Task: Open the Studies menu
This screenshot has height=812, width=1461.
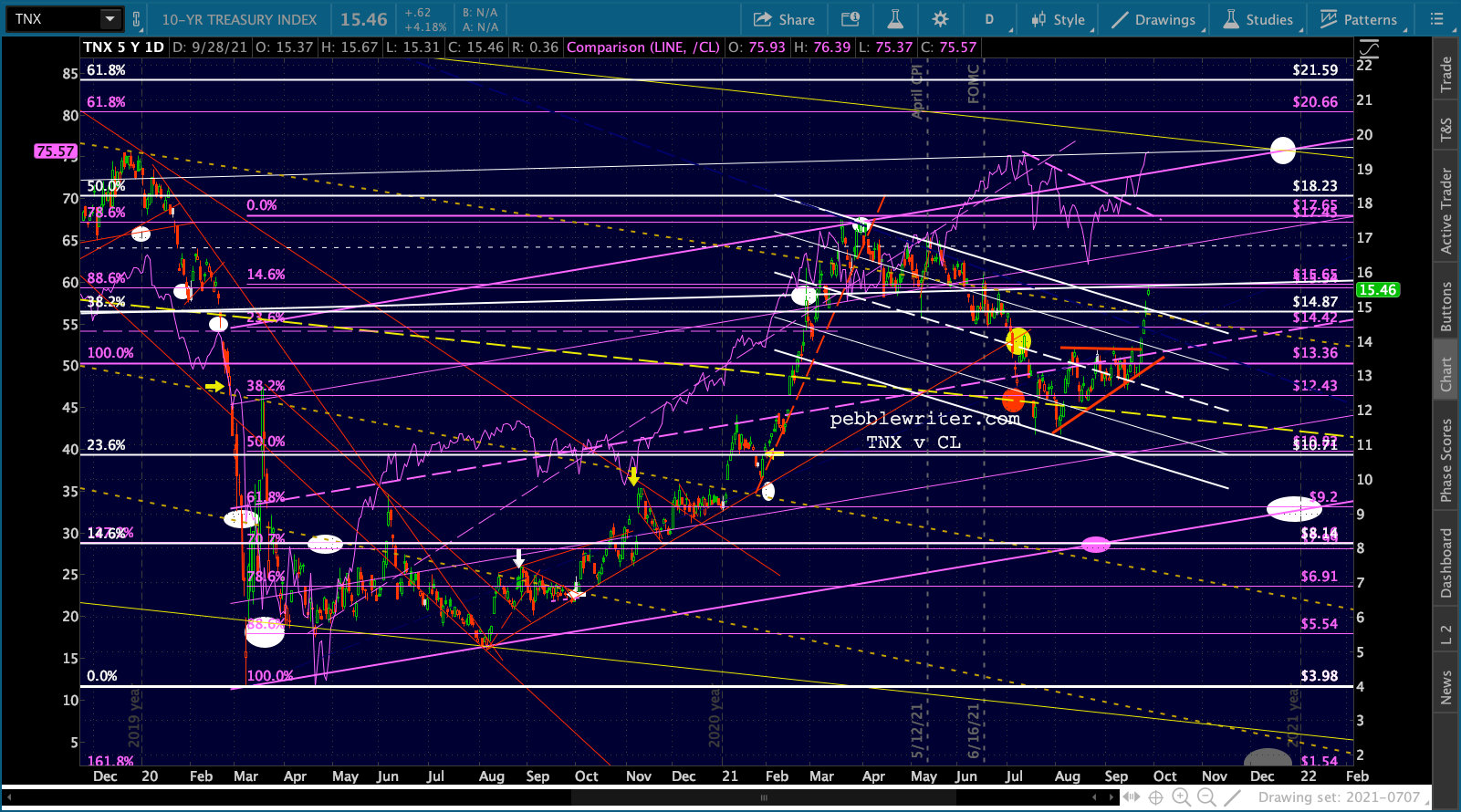Action: click(1258, 19)
